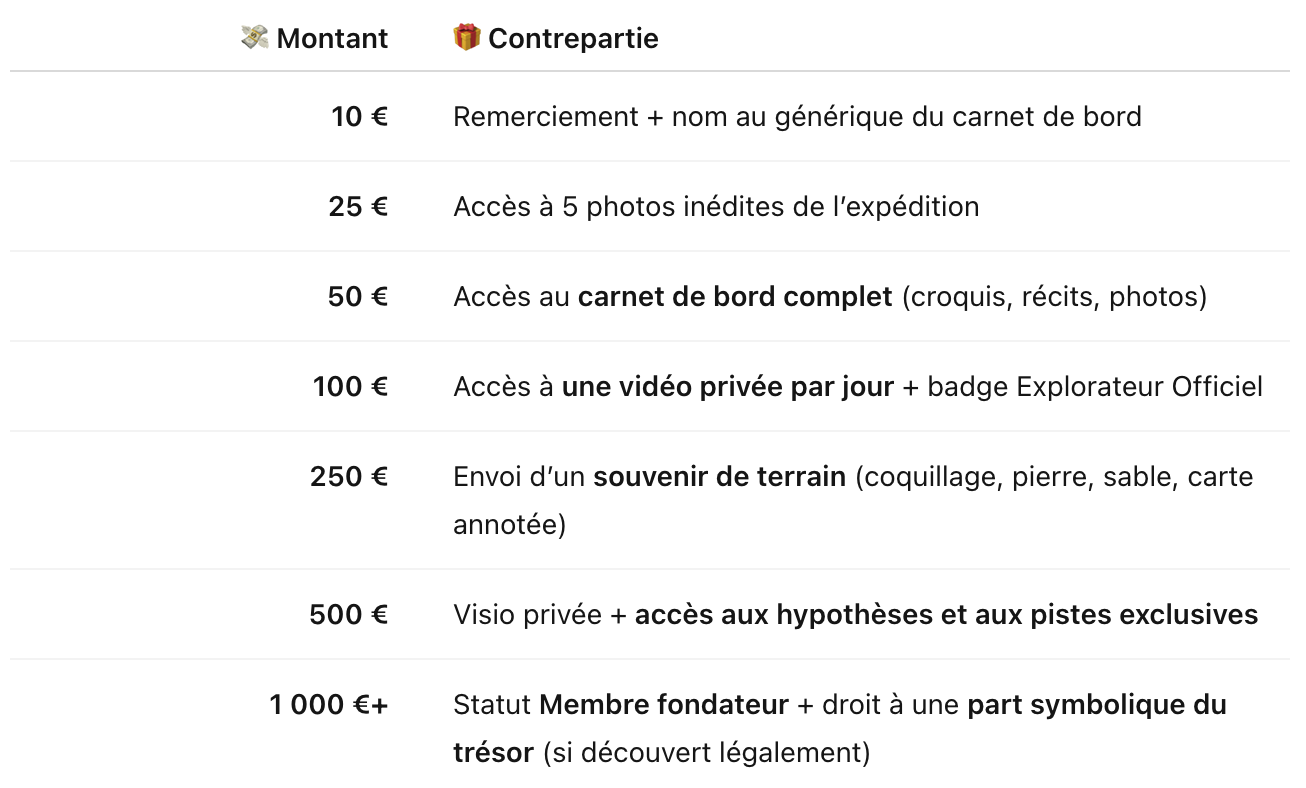Click 'badge Explorateur Officiel' text
The width and height of the screenshot is (1306, 788).
(x=1095, y=387)
